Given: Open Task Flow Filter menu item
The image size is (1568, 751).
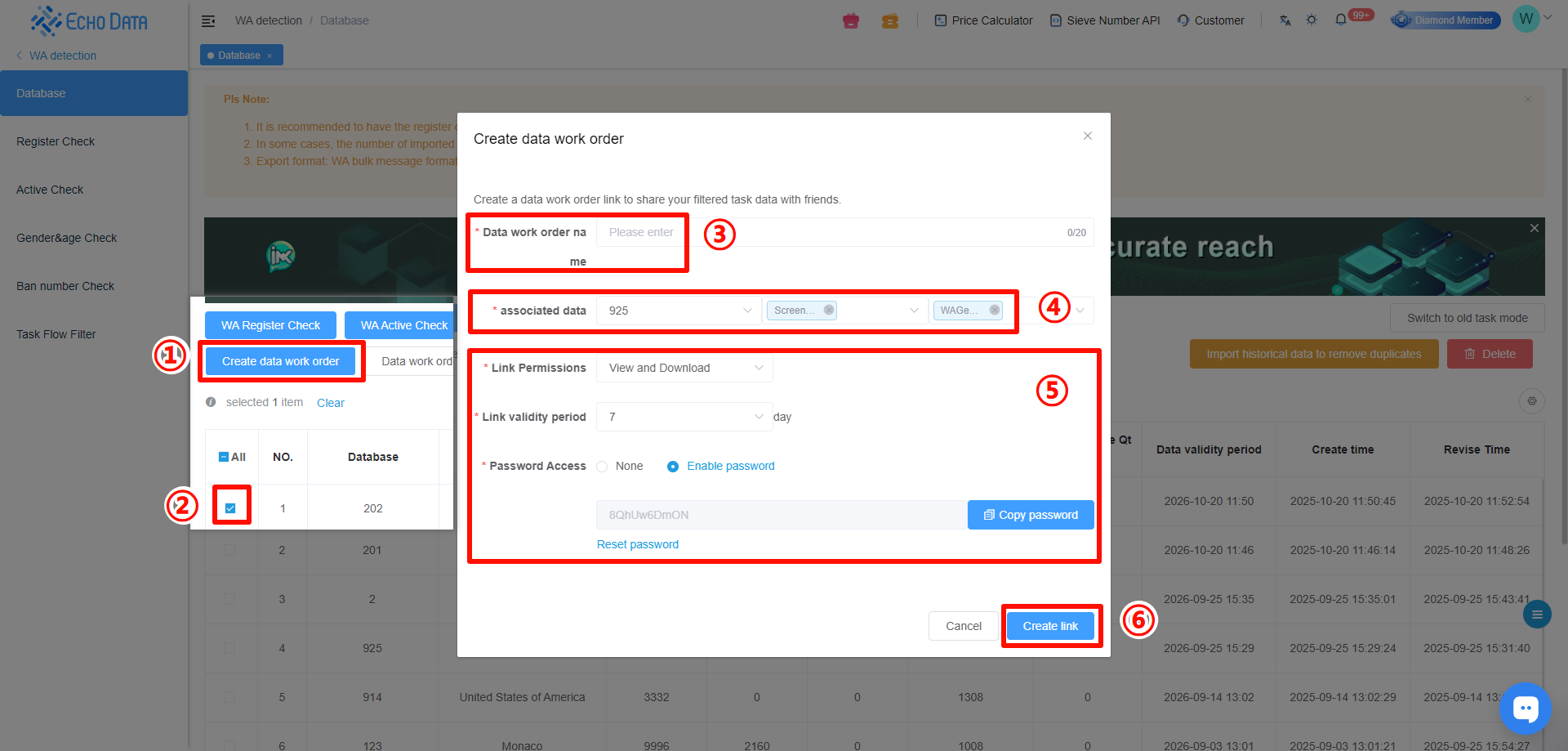Looking at the screenshot, I should 56,334.
